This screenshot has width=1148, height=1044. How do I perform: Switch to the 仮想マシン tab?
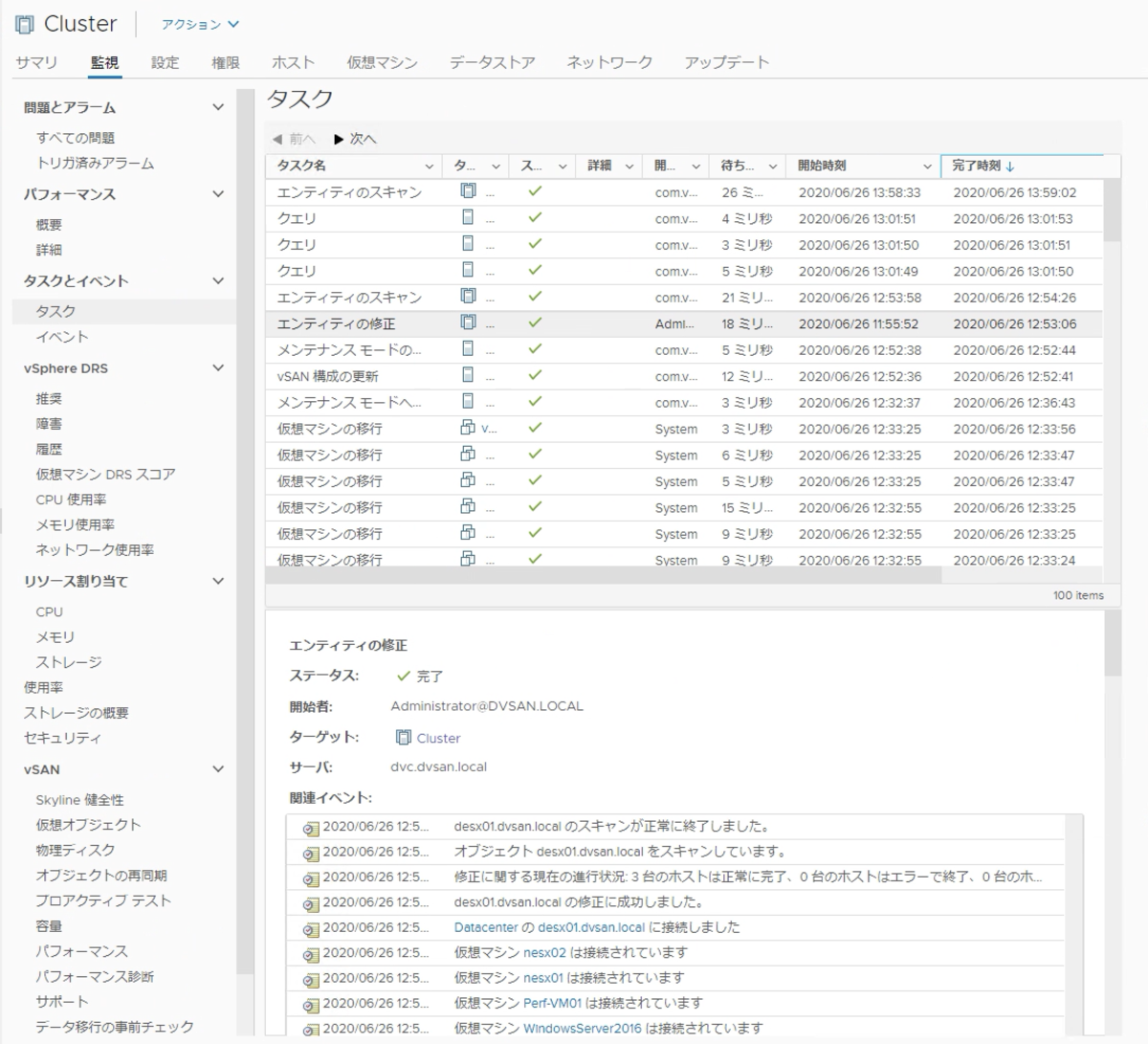382,62
